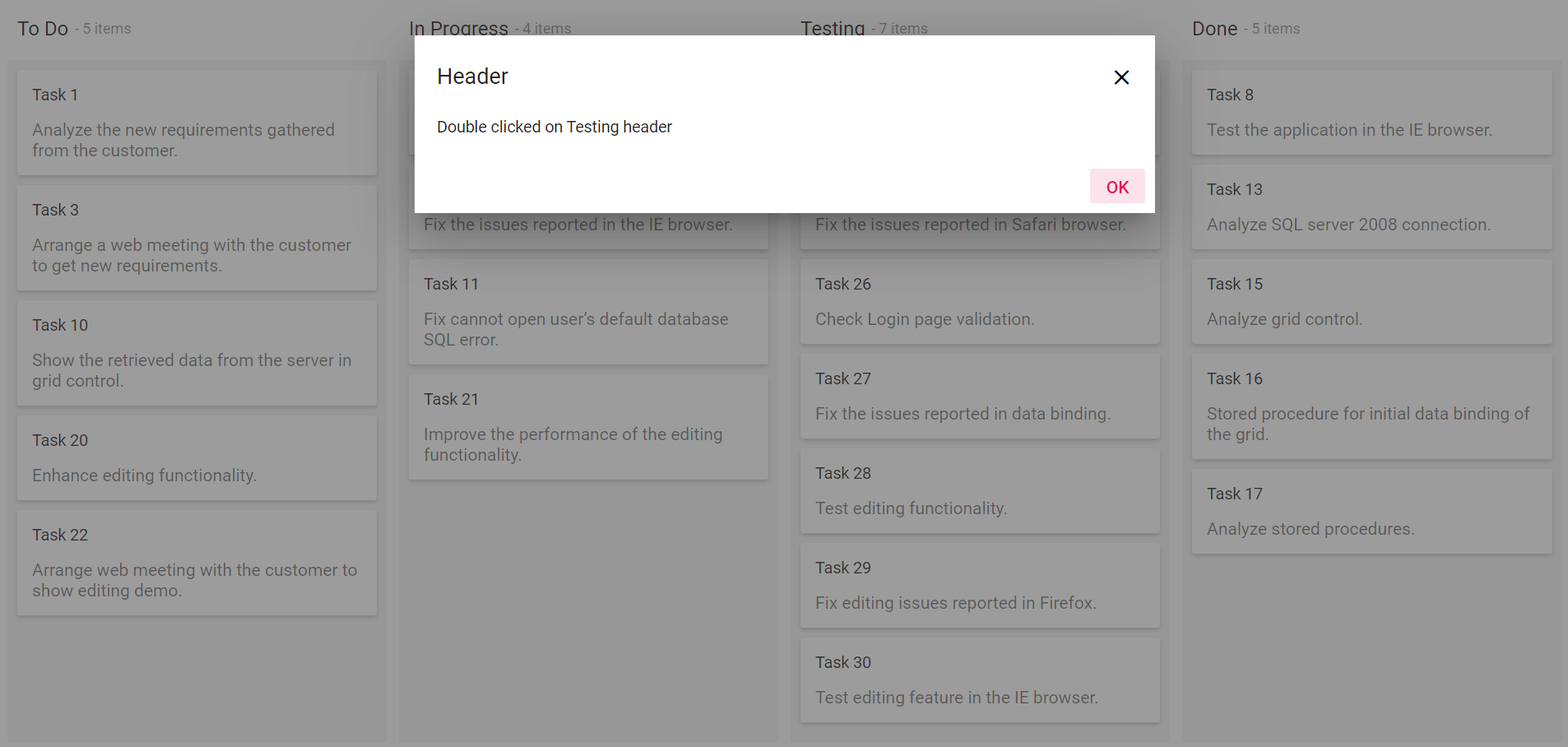1568x747 pixels.
Task: Click Task 16 Stored procedure card
Action: pos(1372,406)
